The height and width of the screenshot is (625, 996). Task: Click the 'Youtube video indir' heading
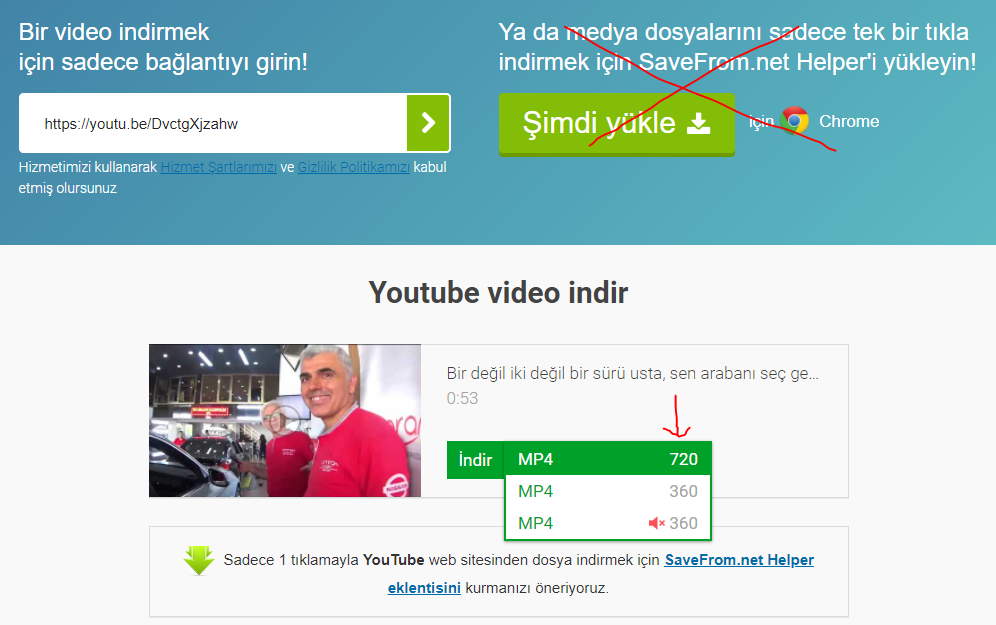tap(499, 293)
